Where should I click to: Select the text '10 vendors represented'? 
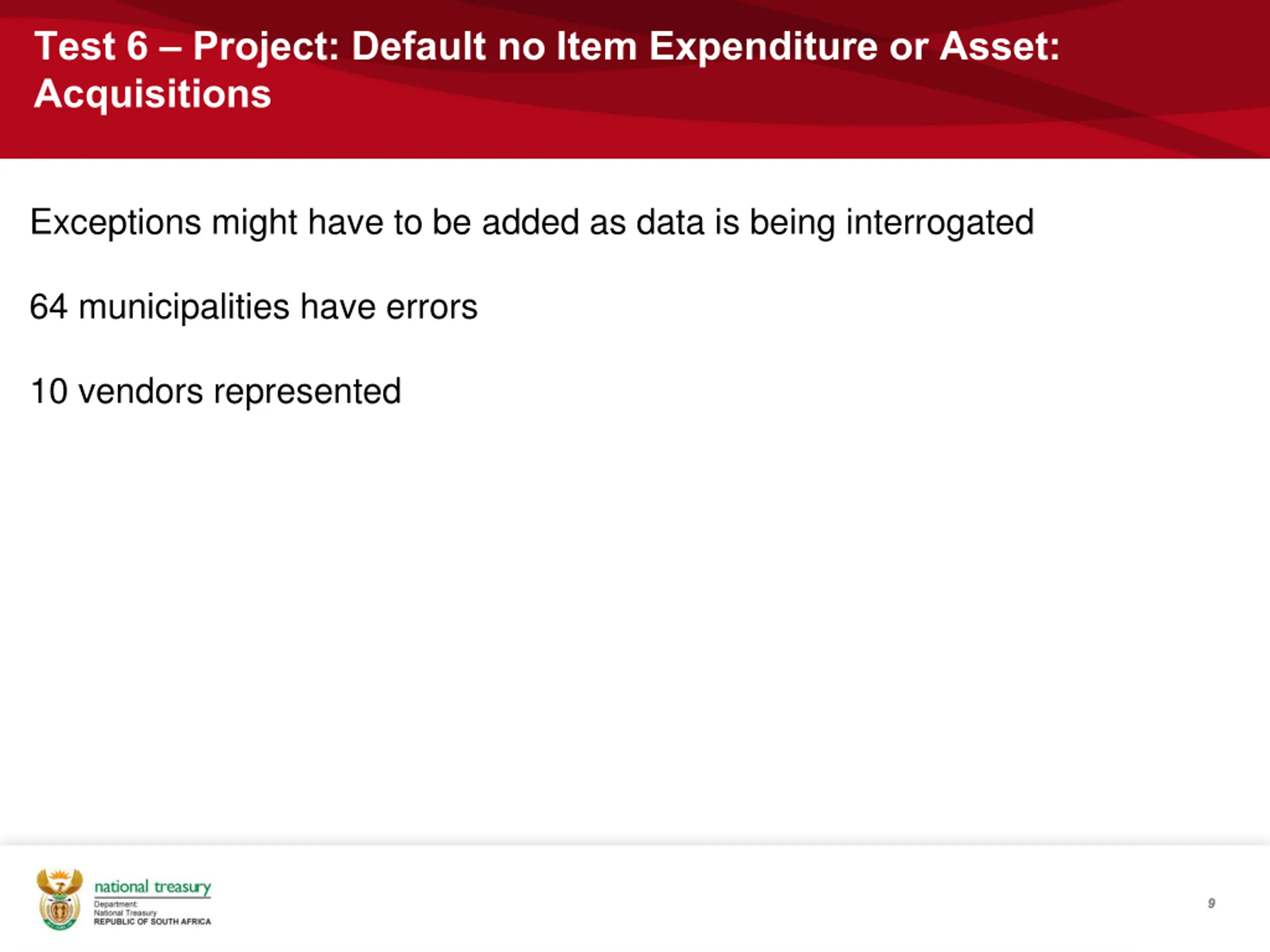[215, 392]
